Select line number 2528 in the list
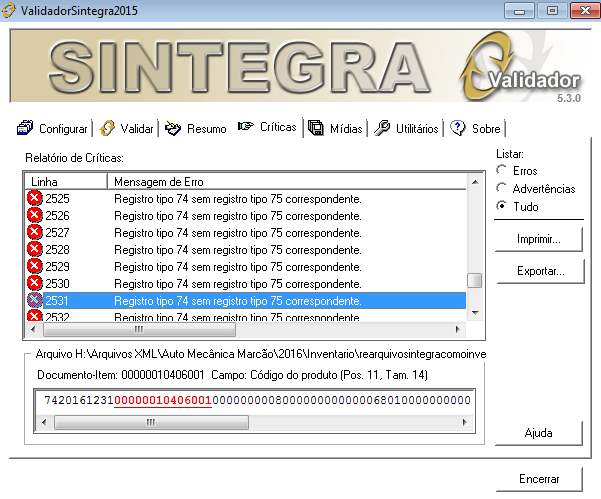 point(57,250)
